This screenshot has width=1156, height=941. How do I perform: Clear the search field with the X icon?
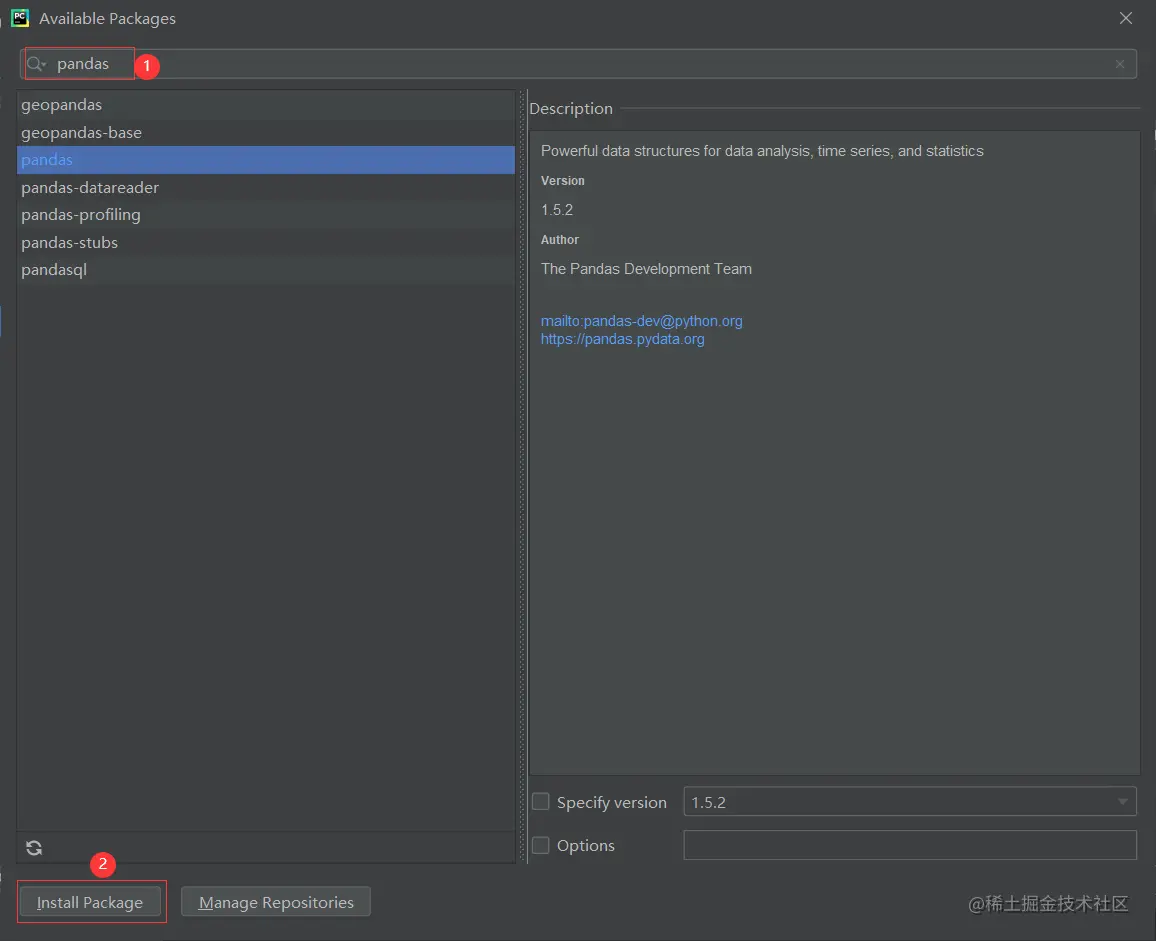[x=1120, y=64]
